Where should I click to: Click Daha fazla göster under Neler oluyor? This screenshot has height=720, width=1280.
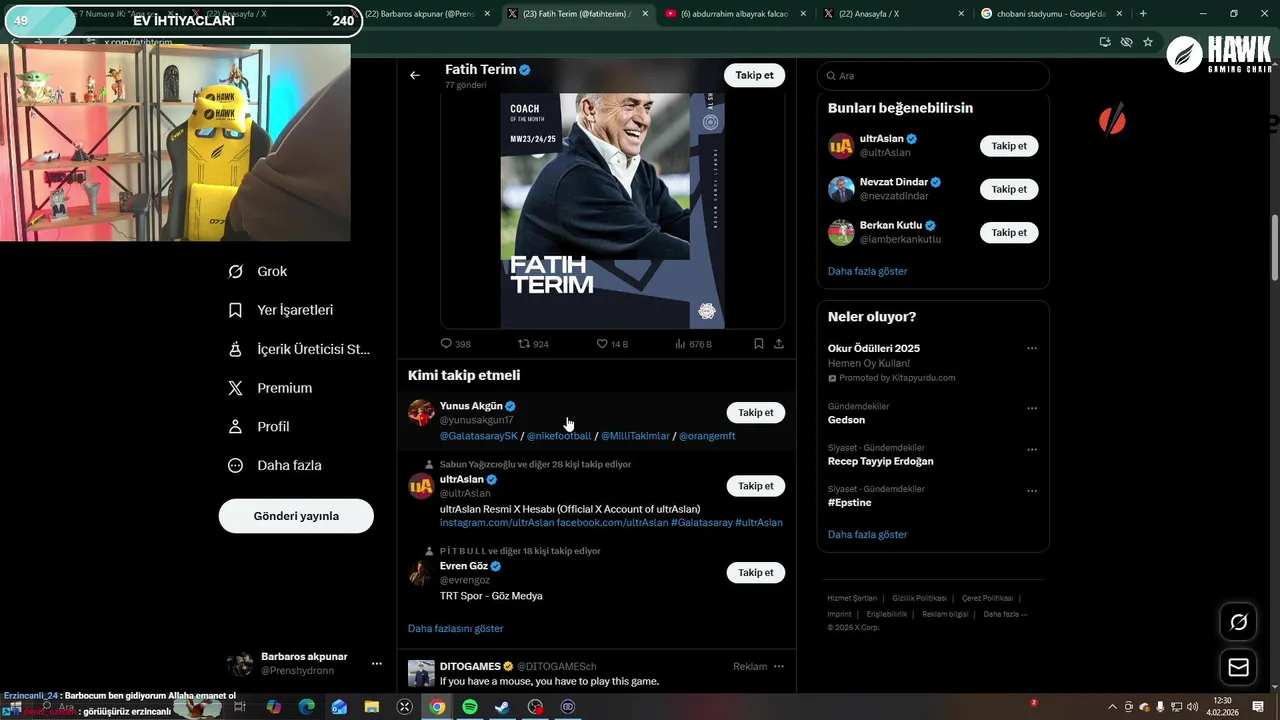tap(868, 534)
